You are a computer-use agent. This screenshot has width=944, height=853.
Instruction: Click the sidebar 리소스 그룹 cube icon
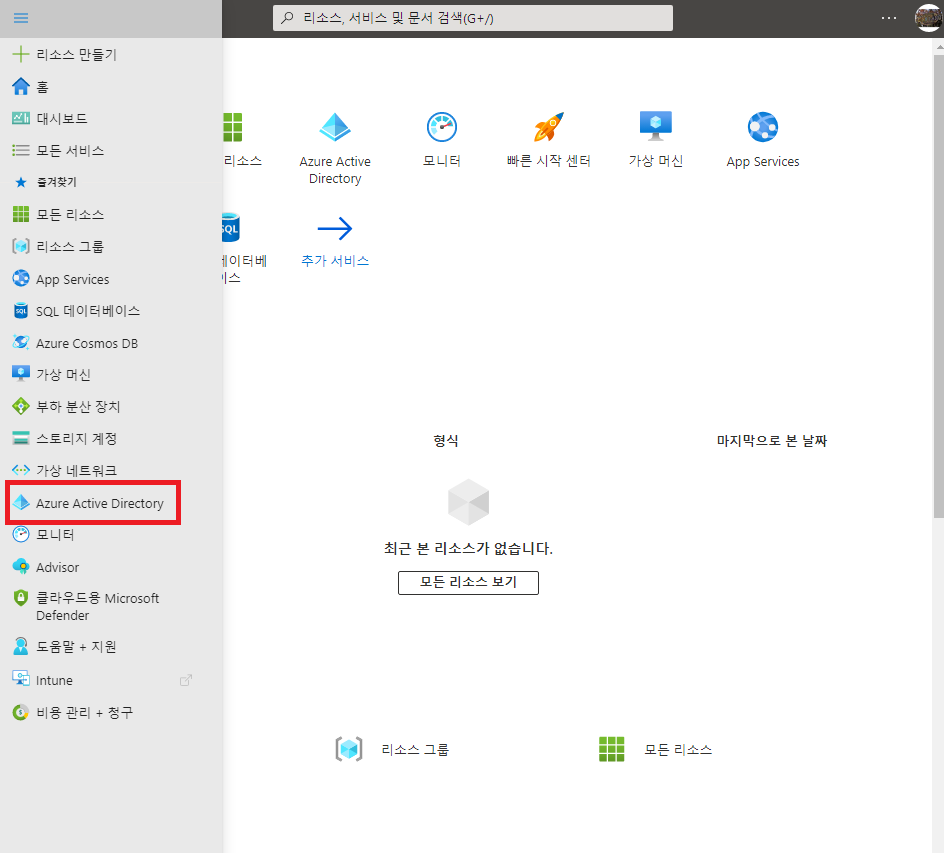(x=20, y=246)
